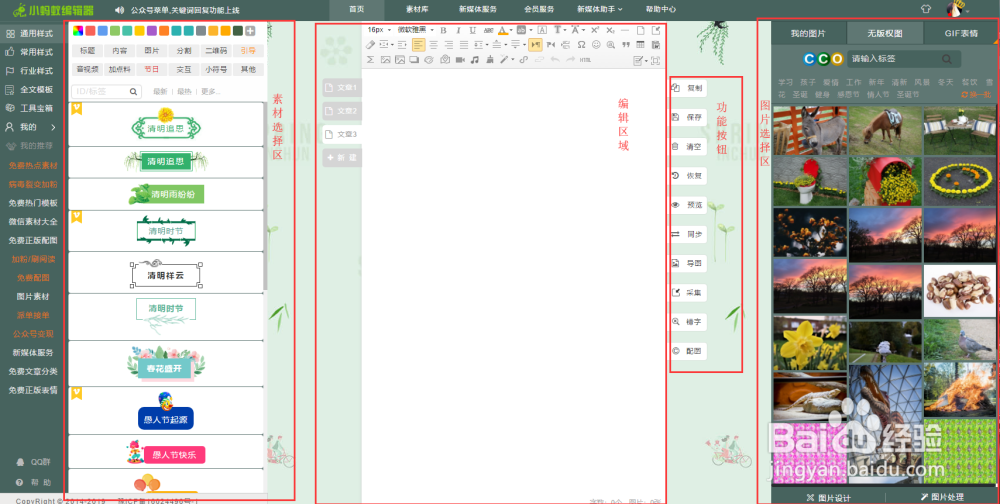Image resolution: width=1000 pixels, height=504 pixels.
Task: Toggle left text alignment button
Action: (x=418, y=45)
